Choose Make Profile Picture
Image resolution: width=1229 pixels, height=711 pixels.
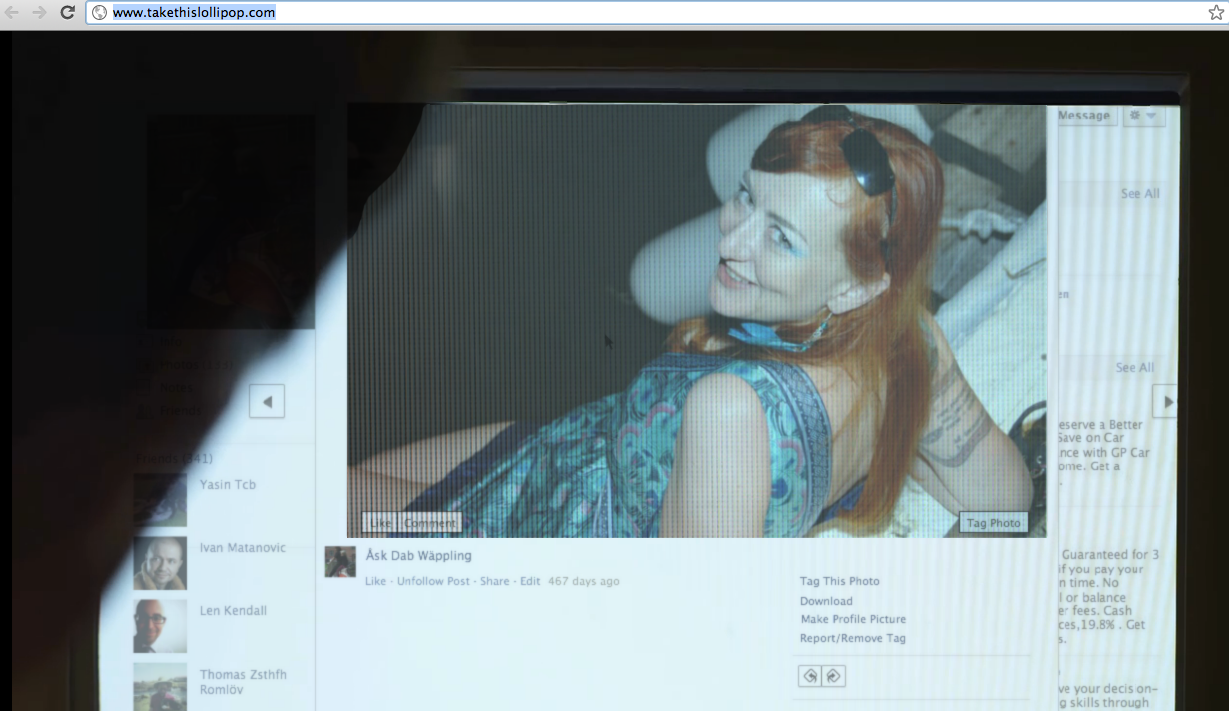[853, 620]
